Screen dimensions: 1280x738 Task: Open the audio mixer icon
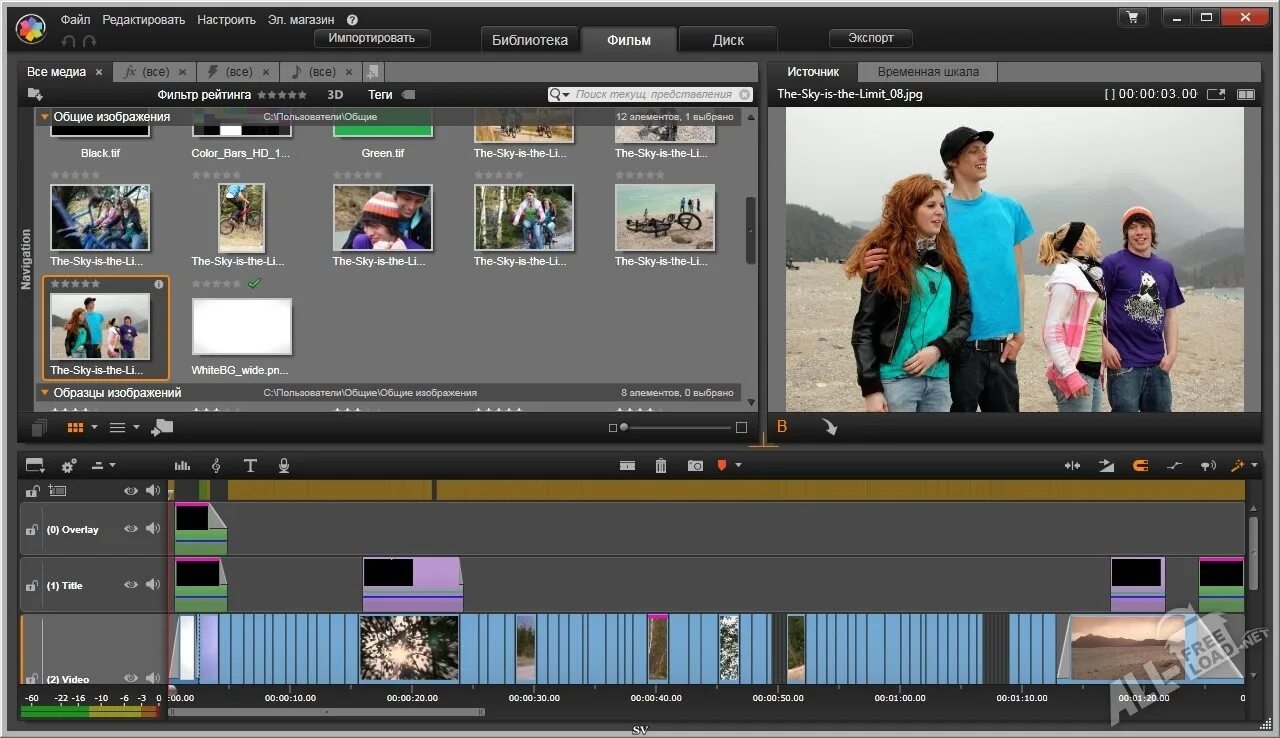coord(182,466)
